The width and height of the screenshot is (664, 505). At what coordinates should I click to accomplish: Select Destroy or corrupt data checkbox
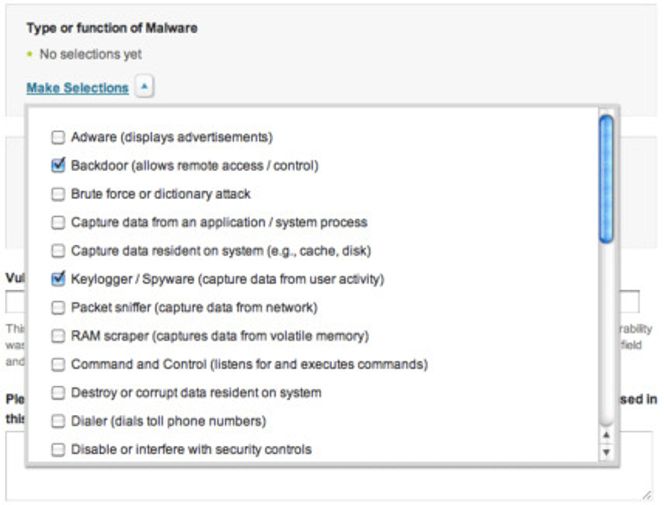click(58, 393)
